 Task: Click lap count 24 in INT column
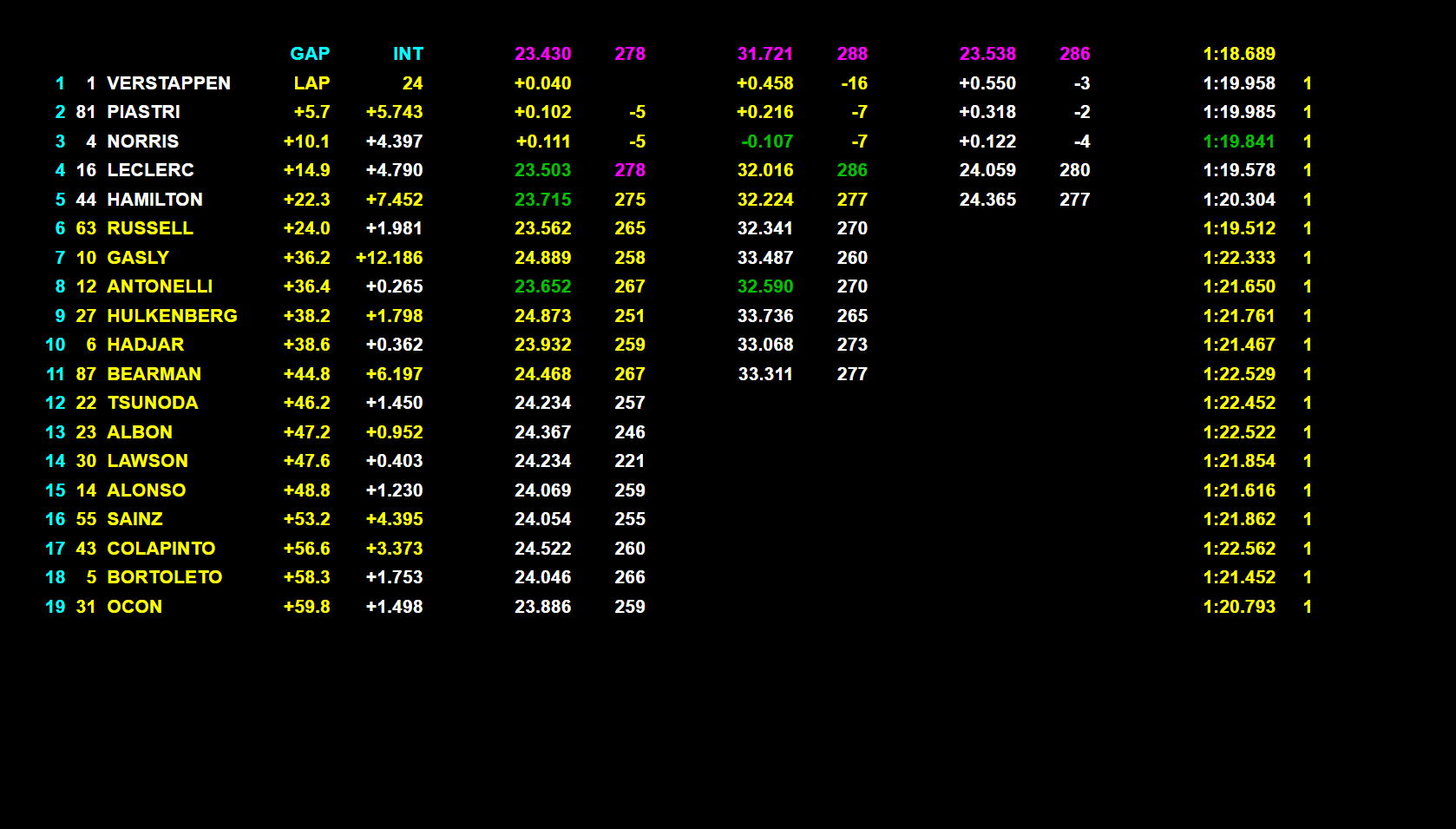coord(412,83)
